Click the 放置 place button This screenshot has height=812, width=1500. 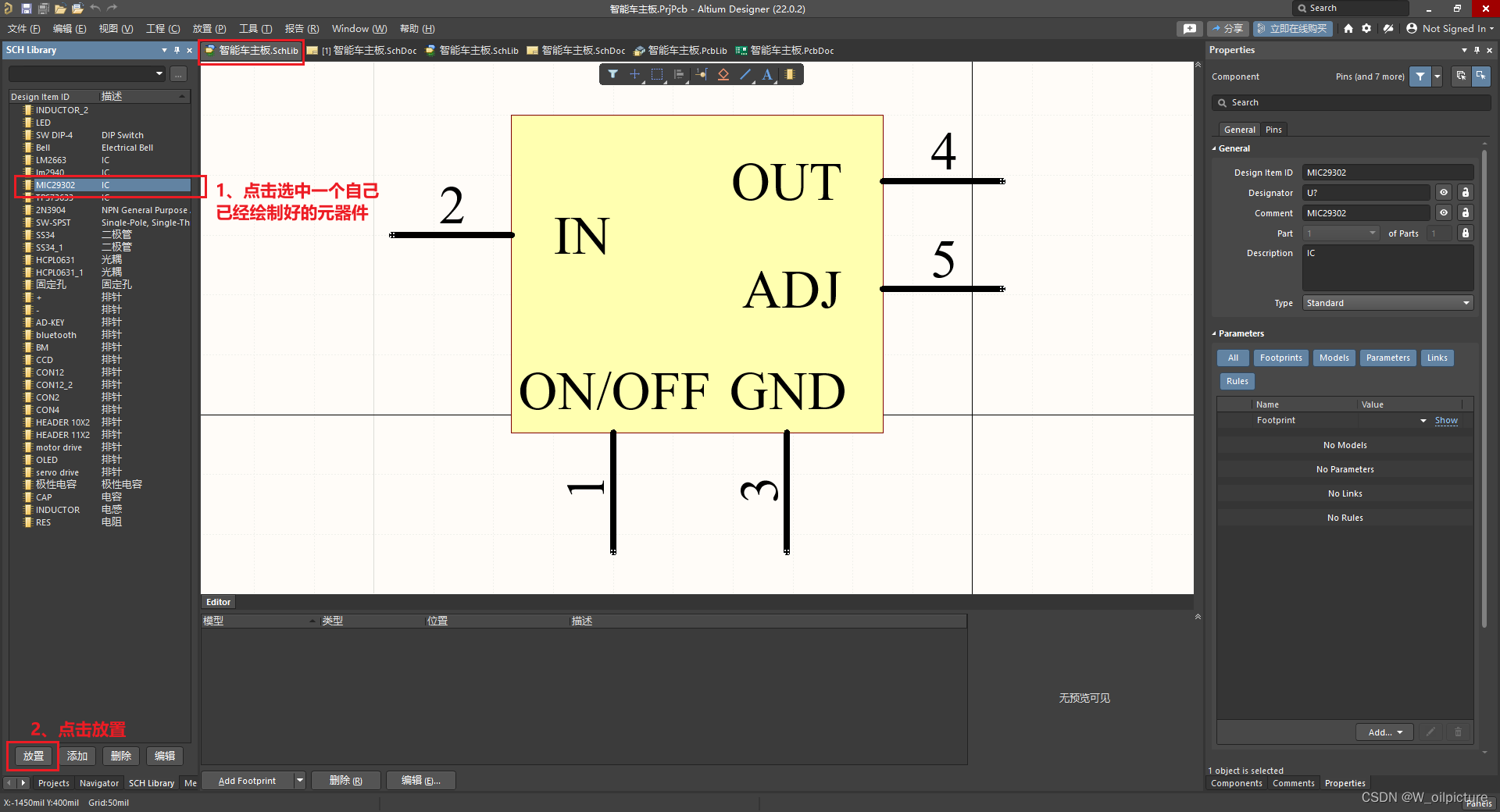[34, 756]
